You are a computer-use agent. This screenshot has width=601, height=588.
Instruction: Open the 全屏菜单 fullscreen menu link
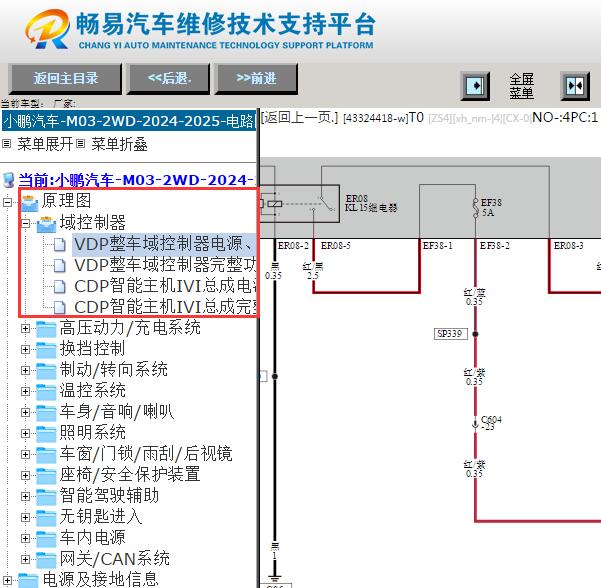(x=521, y=86)
